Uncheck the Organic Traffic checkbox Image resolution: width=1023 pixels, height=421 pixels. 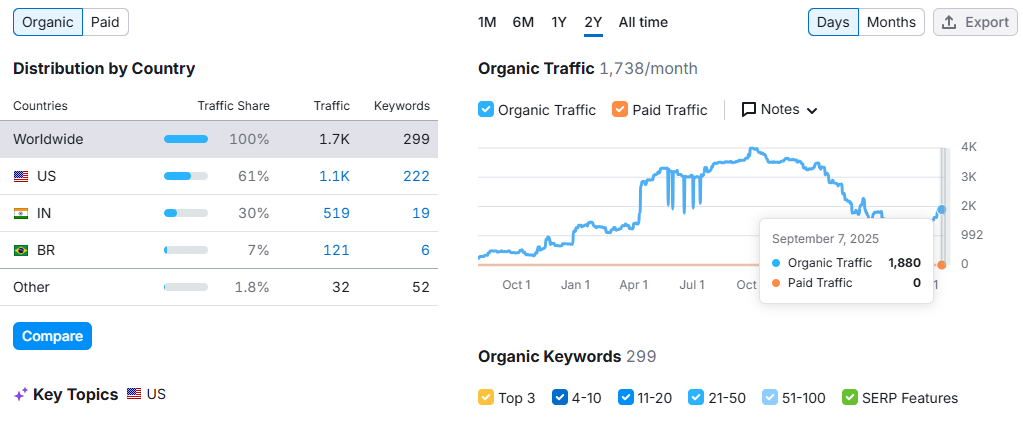click(x=486, y=110)
